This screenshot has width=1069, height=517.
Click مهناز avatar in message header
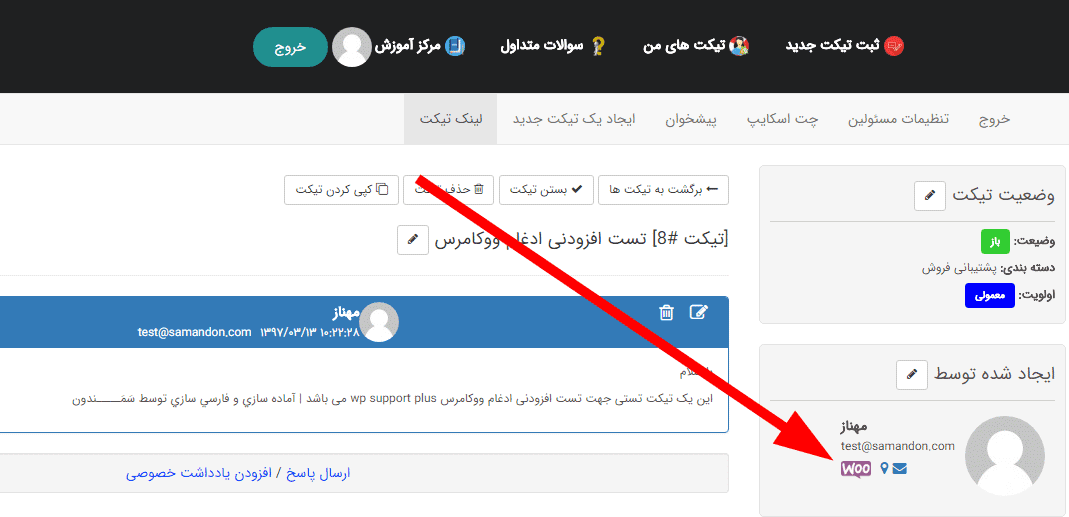click(379, 322)
